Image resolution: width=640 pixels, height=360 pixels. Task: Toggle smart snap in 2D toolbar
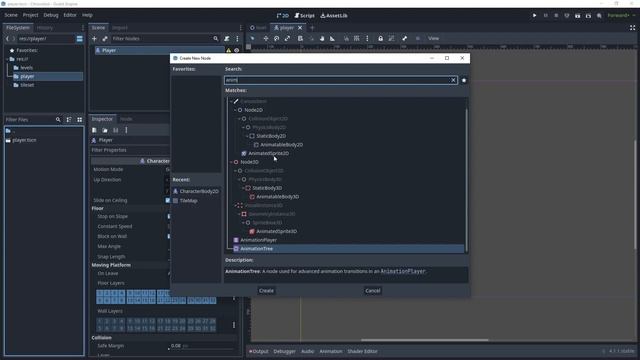[x=346, y=38]
